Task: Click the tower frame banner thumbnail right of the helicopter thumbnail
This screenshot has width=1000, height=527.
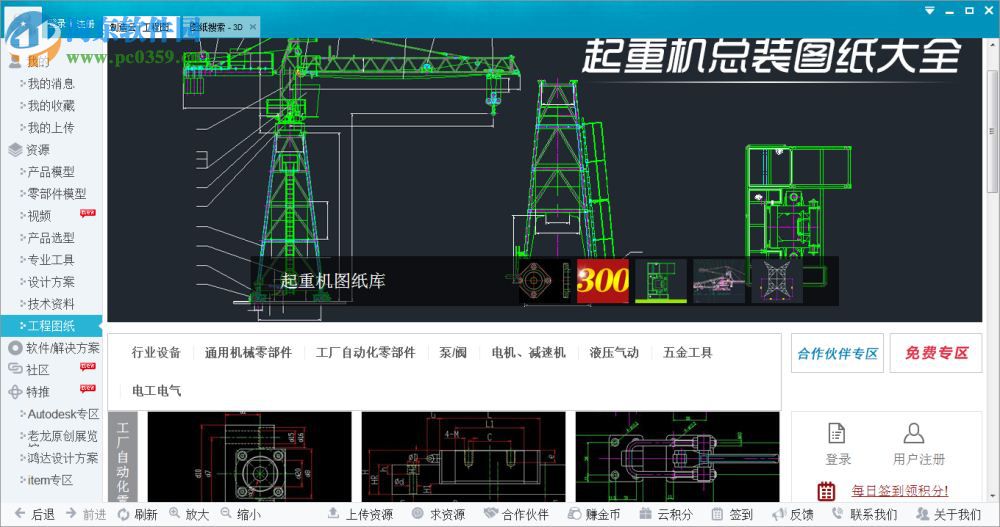Action: pyautogui.click(x=777, y=280)
